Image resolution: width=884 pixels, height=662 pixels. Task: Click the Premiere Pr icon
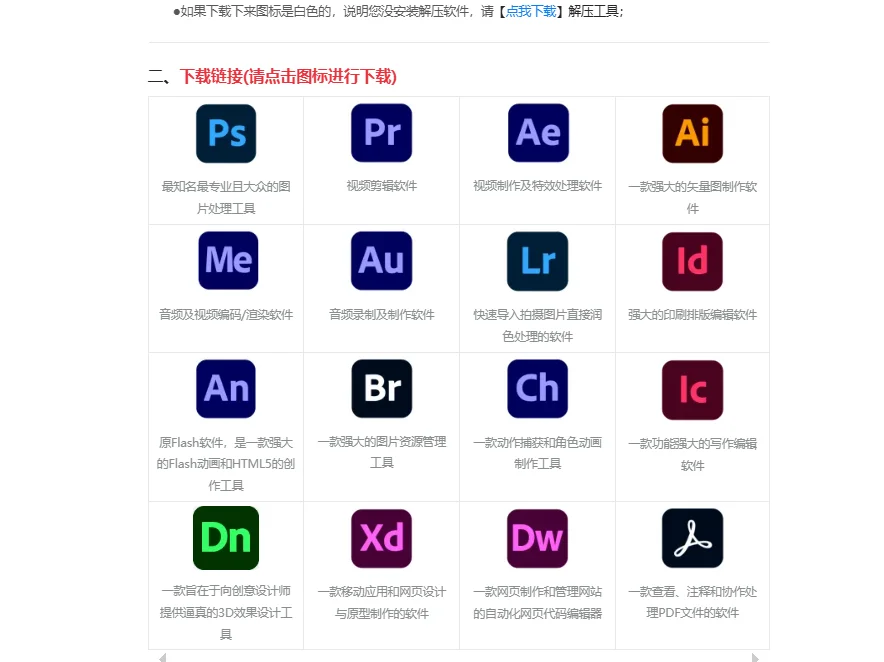tap(381, 132)
